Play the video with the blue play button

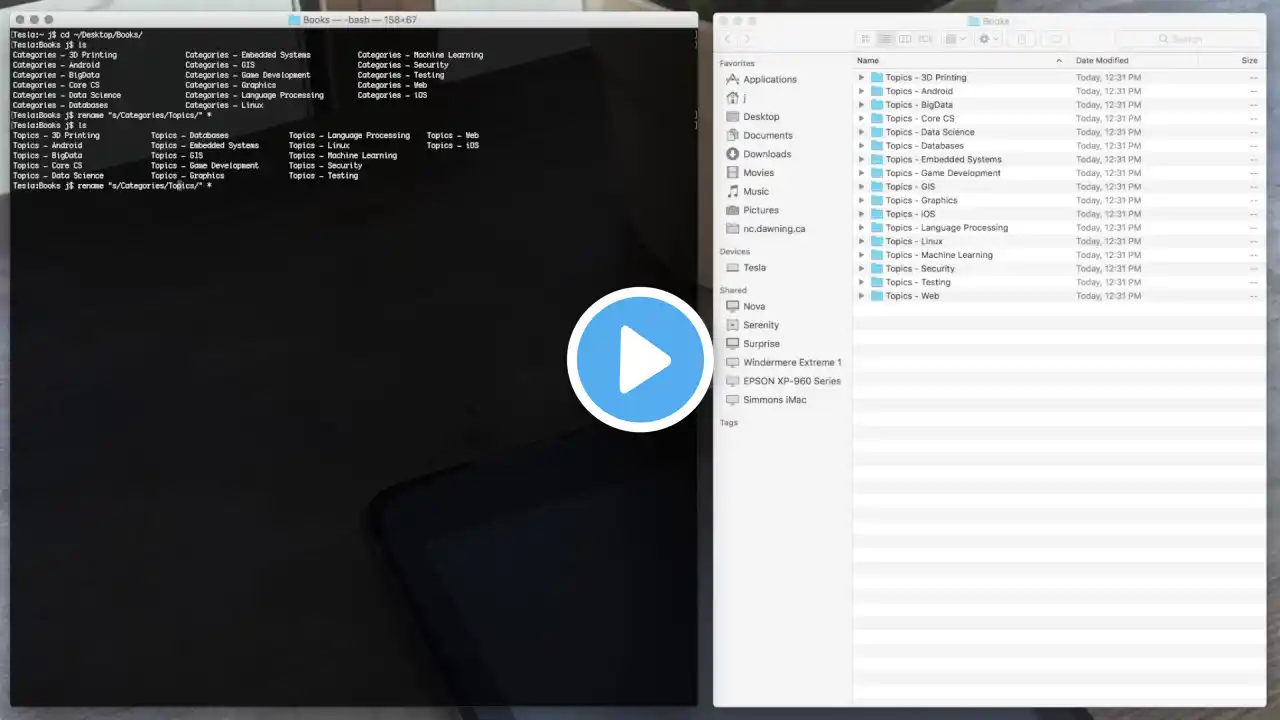[640, 360]
